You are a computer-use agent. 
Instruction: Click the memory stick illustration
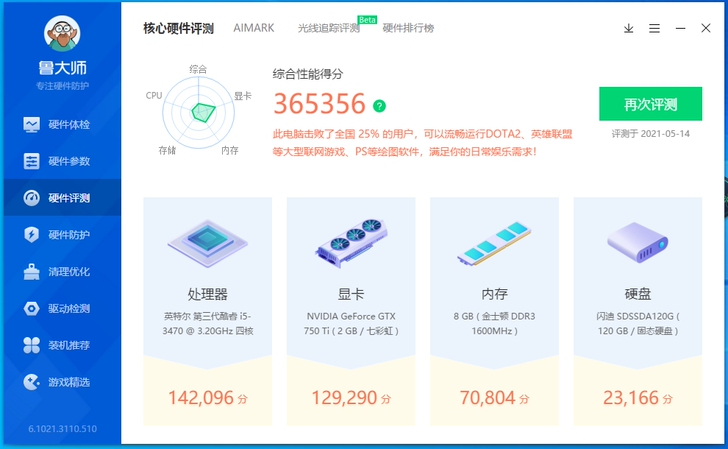[x=494, y=243]
